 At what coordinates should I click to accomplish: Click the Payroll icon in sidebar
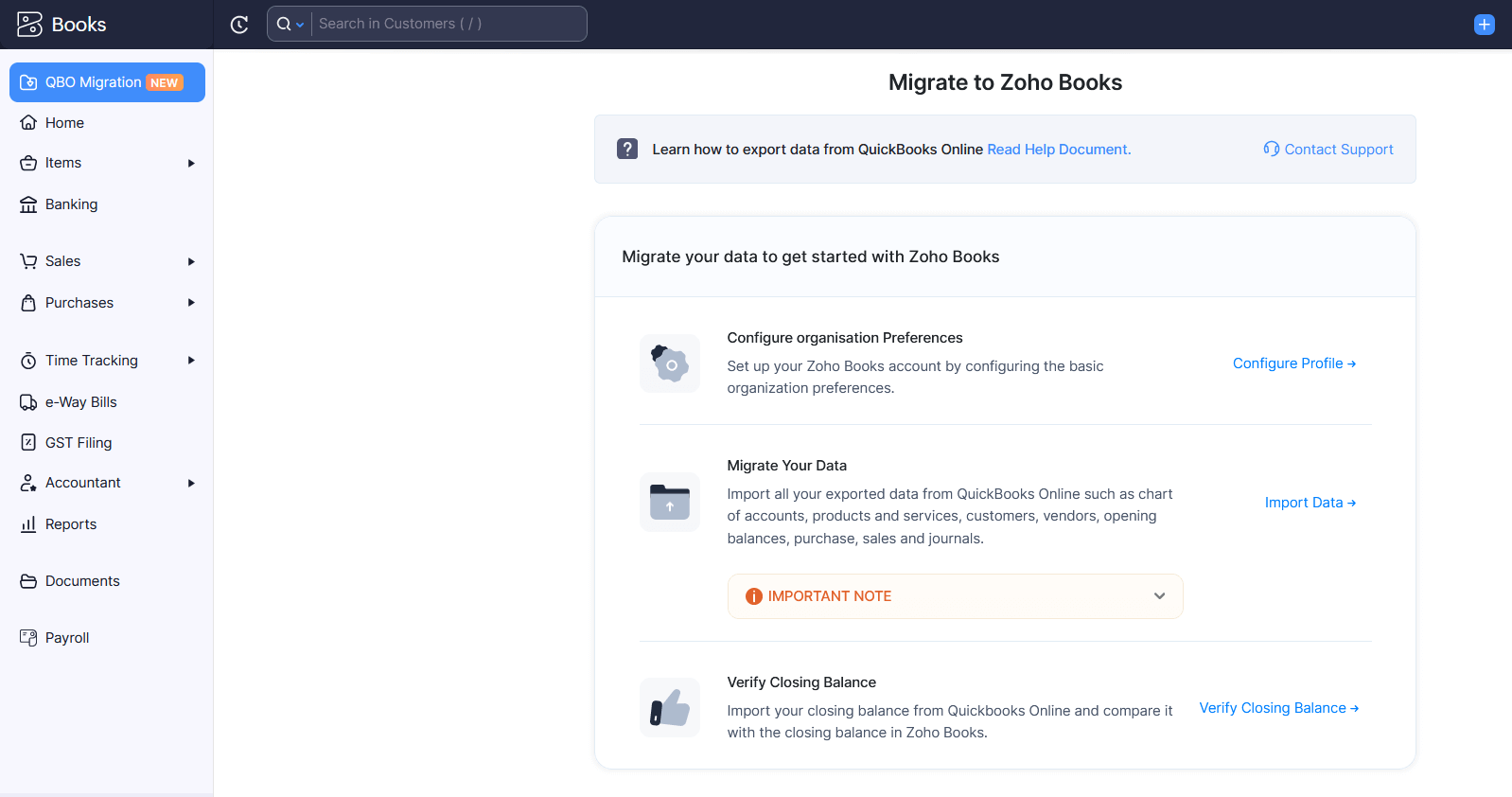pyautogui.click(x=28, y=638)
